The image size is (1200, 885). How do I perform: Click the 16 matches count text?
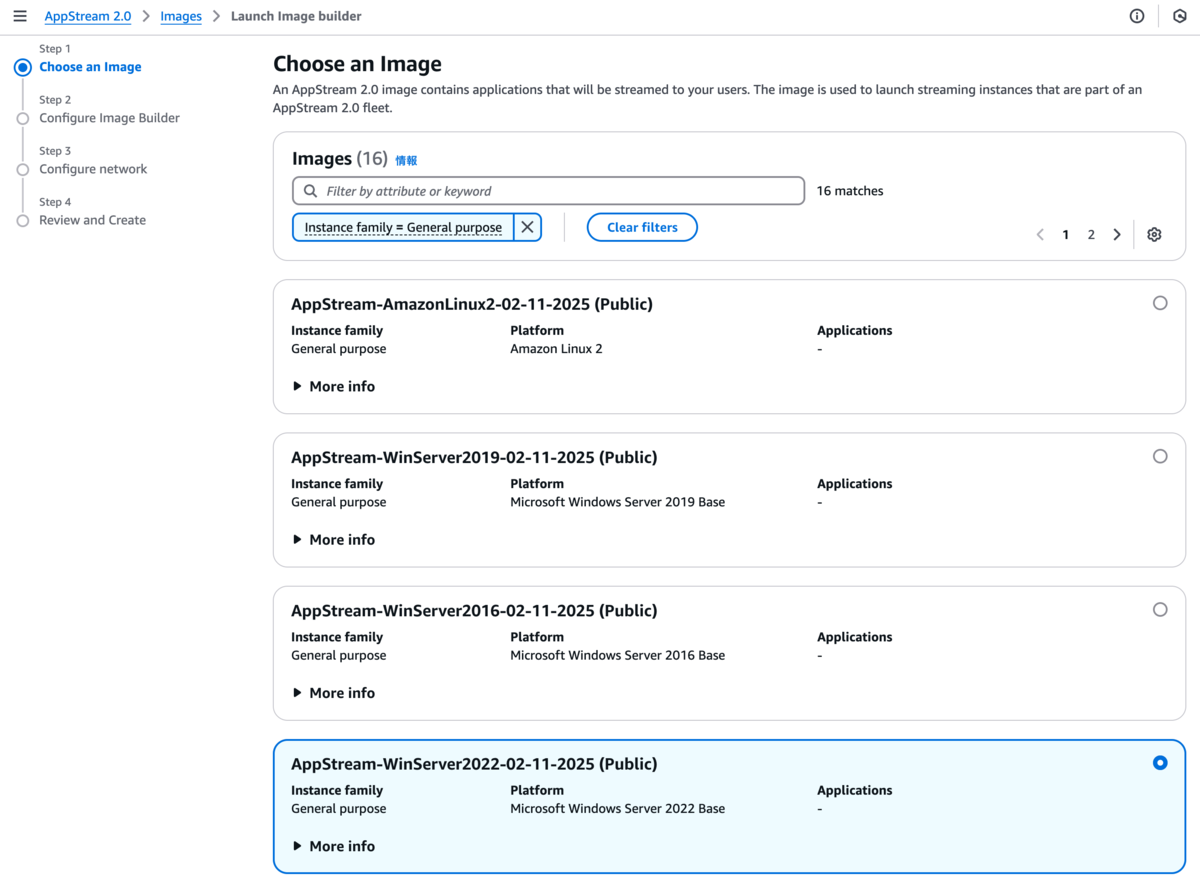[x=850, y=191]
